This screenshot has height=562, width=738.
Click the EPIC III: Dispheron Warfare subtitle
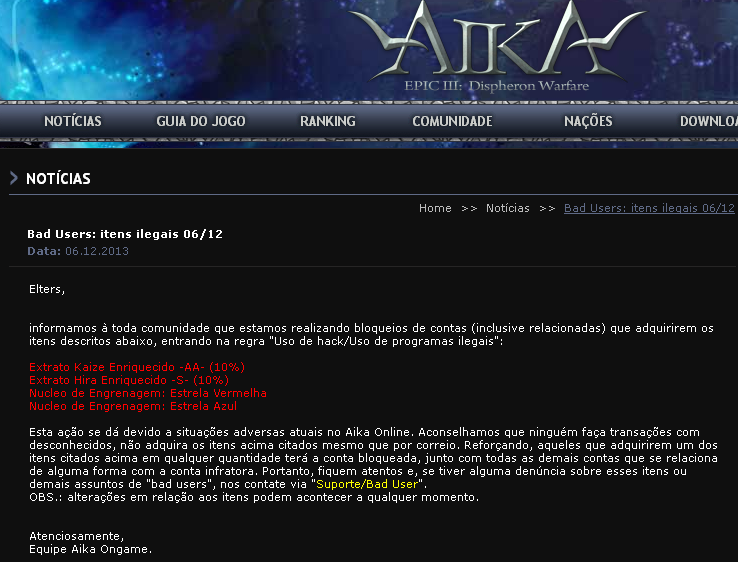[497, 86]
